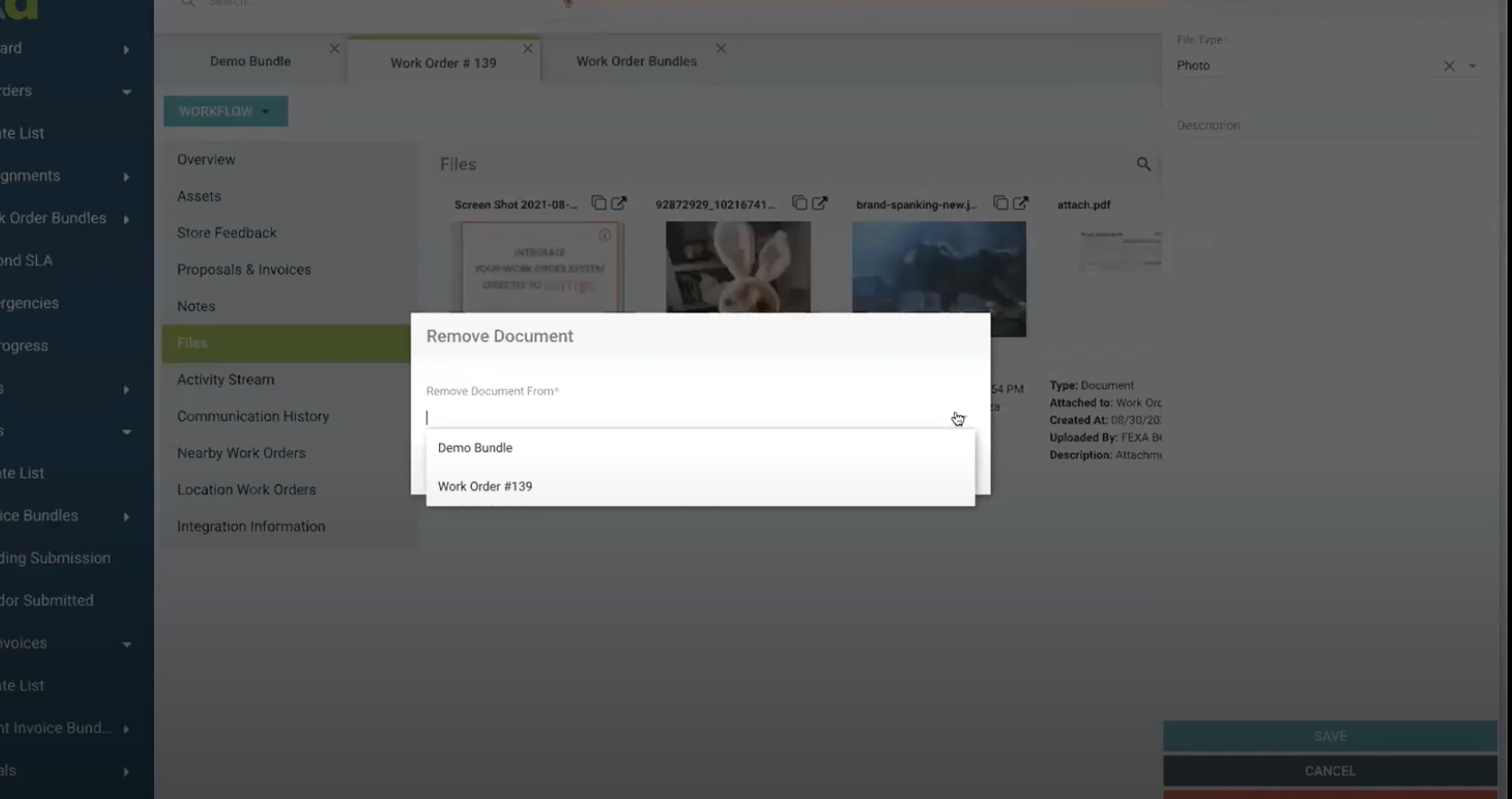Open Screen Shot file in new window
This screenshot has height=799, width=1512.
point(618,204)
